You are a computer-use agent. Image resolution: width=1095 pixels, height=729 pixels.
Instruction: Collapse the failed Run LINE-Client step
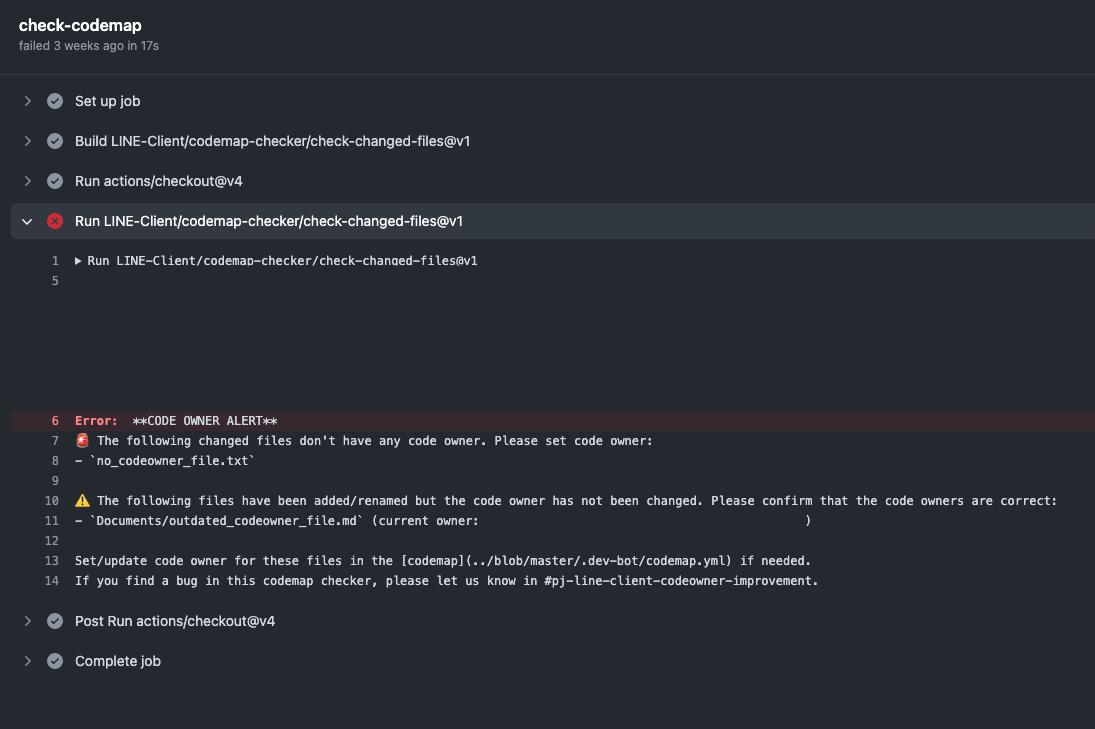pyautogui.click(x=28, y=221)
